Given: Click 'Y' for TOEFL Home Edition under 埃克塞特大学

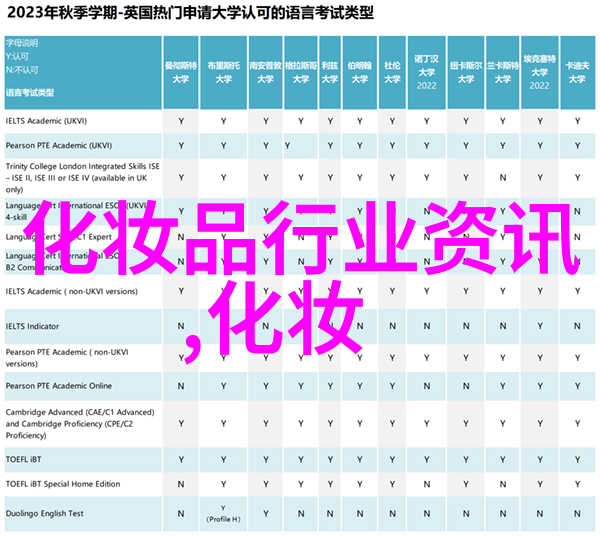Looking at the screenshot, I should tap(540, 484).
